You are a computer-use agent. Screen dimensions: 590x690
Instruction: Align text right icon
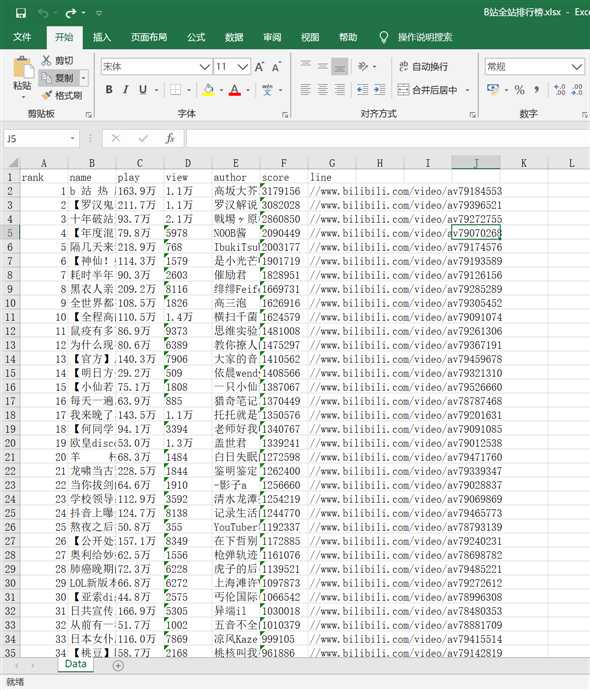click(x=340, y=90)
